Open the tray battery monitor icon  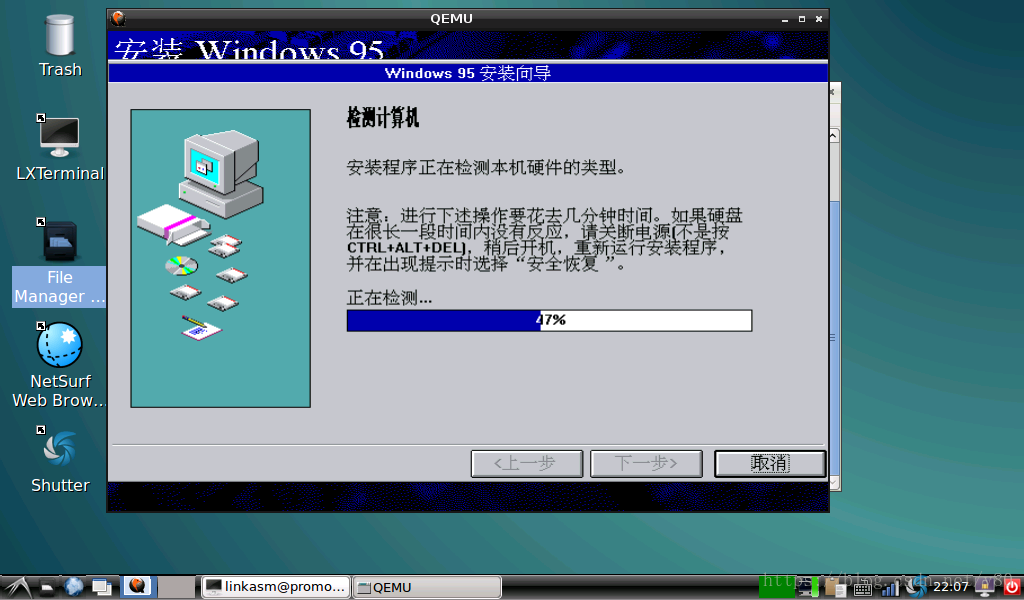809,587
